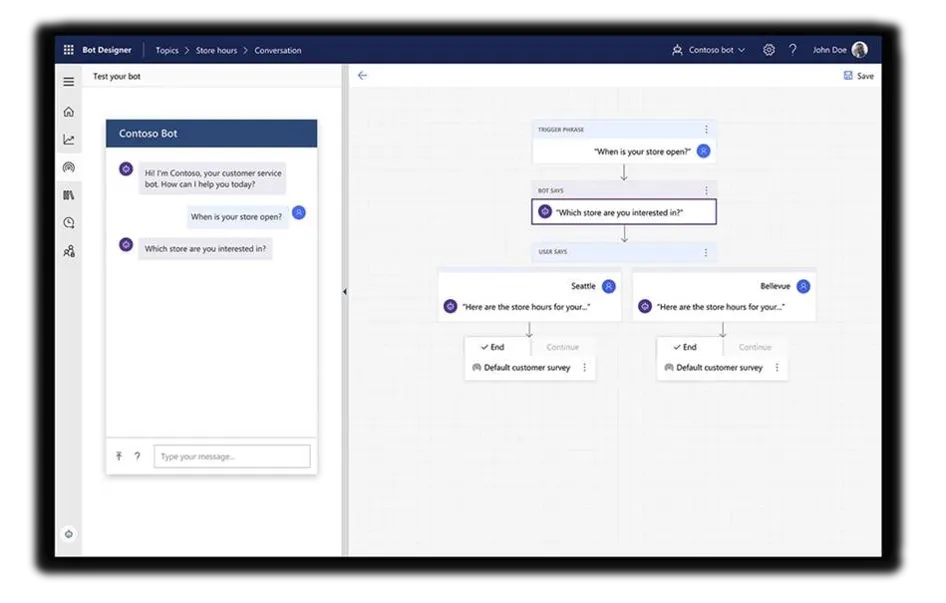The image size is (946, 603).
Task: Open Bot Says node options menu
Action: click(x=706, y=190)
